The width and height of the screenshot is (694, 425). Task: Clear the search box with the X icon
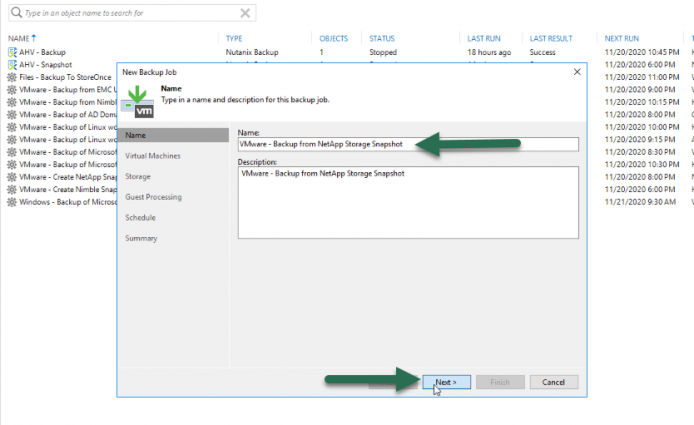coord(245,13)
